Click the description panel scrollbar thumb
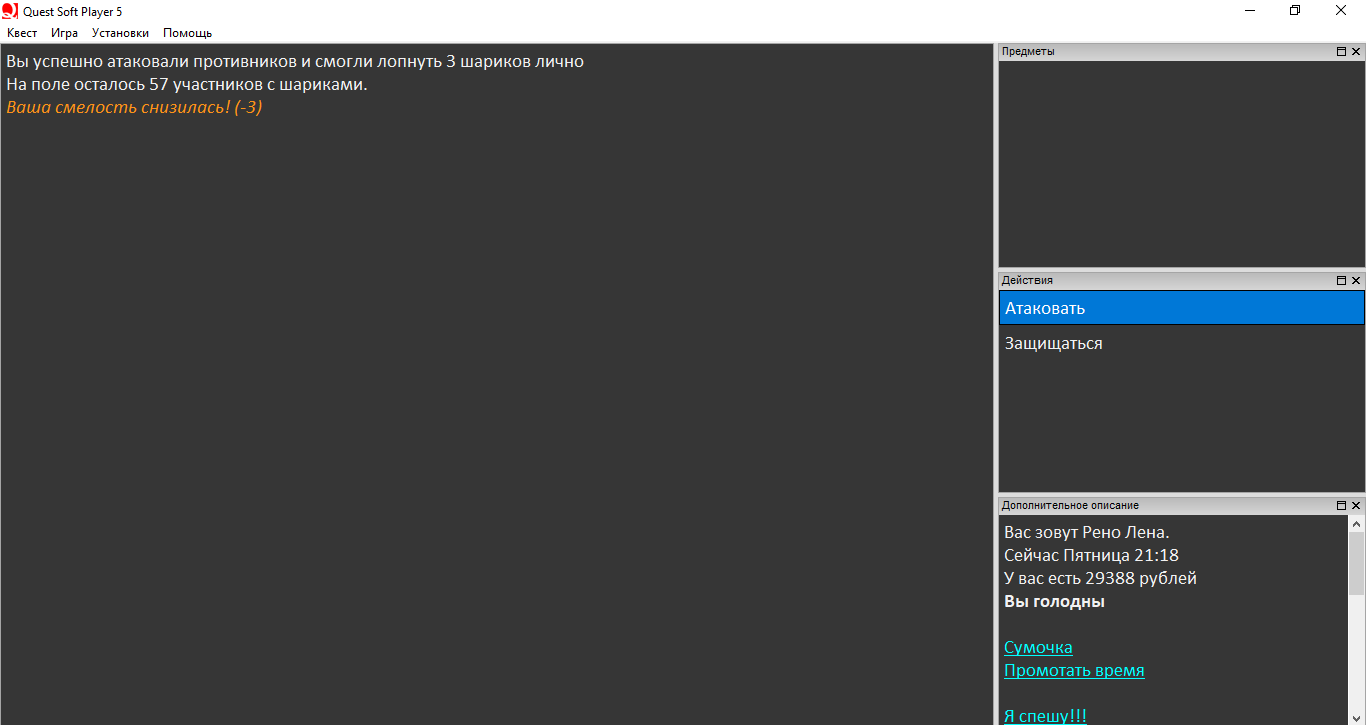This screenshot has width=1366, height=725. pyautogui.click(x=1356, y=562)
